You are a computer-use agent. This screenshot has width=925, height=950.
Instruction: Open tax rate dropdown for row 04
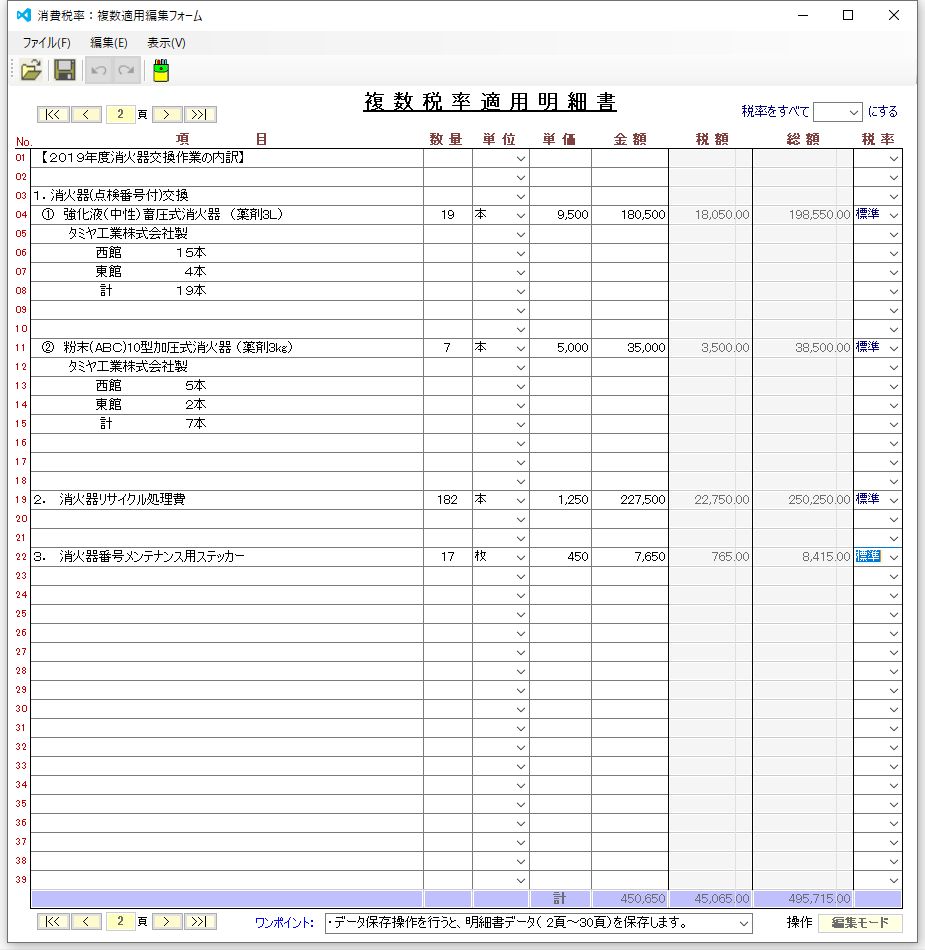click(894, 216)
